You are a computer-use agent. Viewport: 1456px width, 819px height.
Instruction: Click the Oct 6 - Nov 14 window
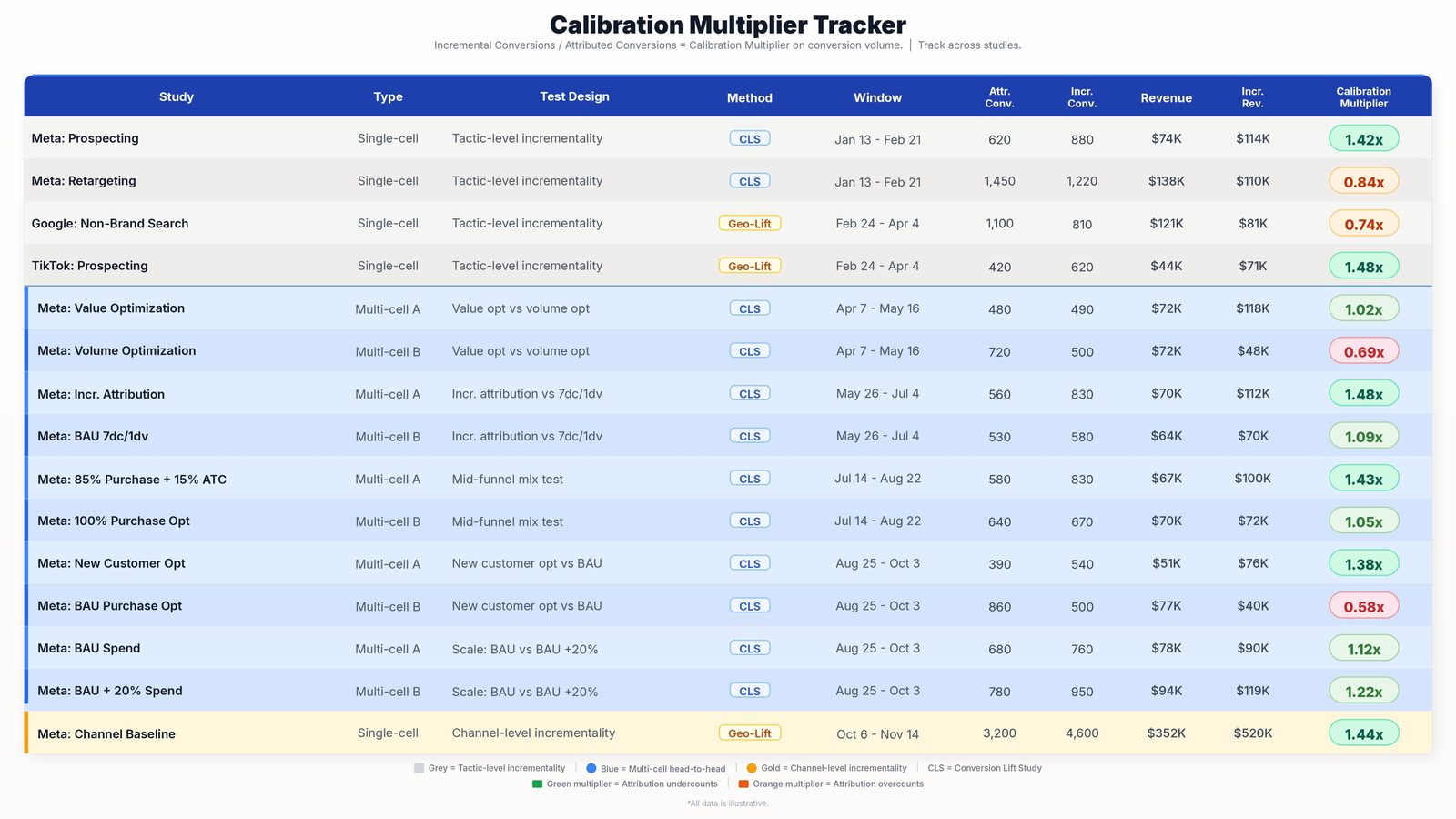(x=877, y=734)
